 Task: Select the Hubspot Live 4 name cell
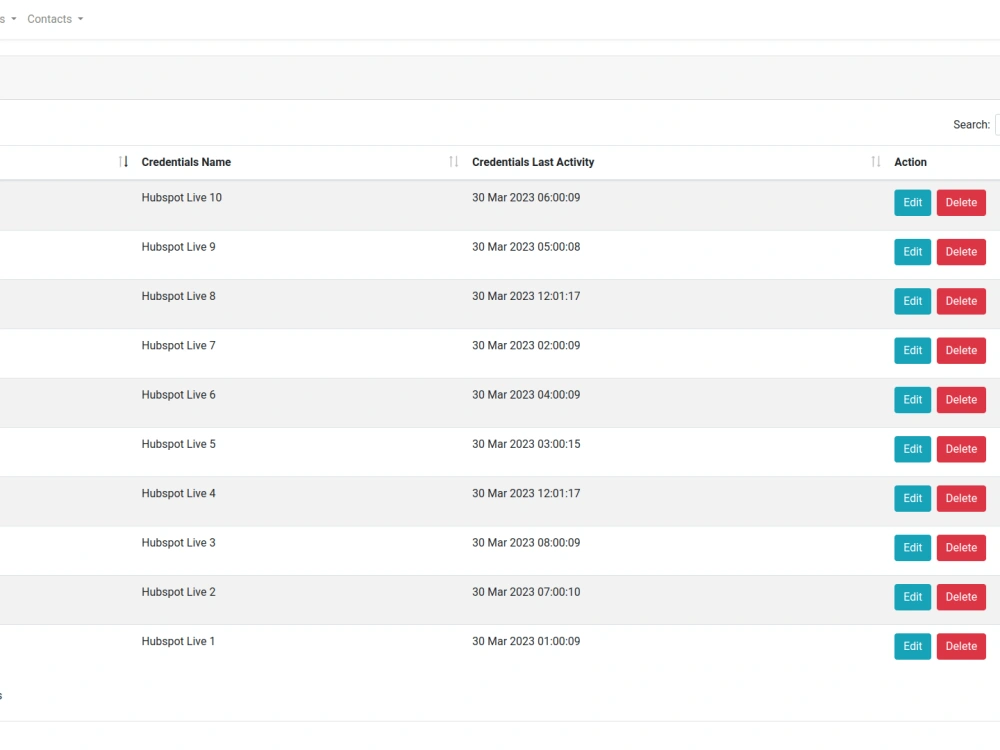click(x=179, y=494)
